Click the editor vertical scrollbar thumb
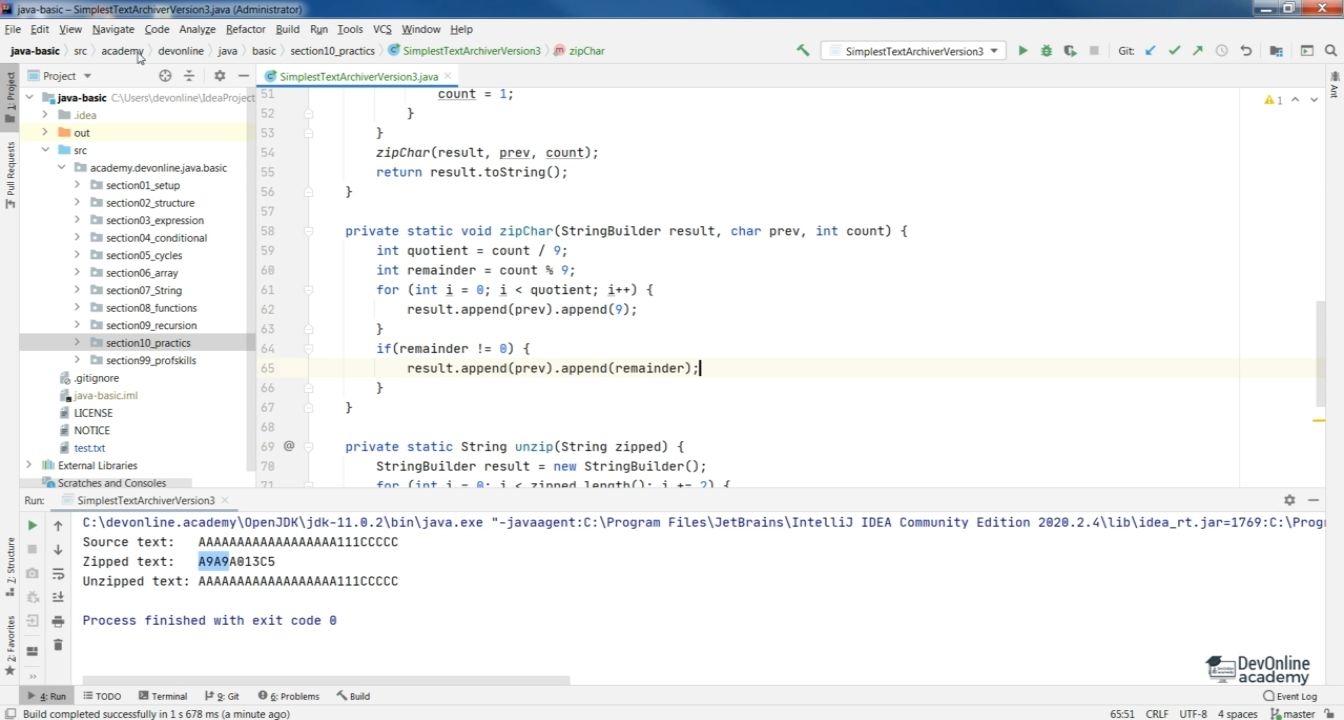The width and height of the screenshot is (1344, 720). 1321,355
